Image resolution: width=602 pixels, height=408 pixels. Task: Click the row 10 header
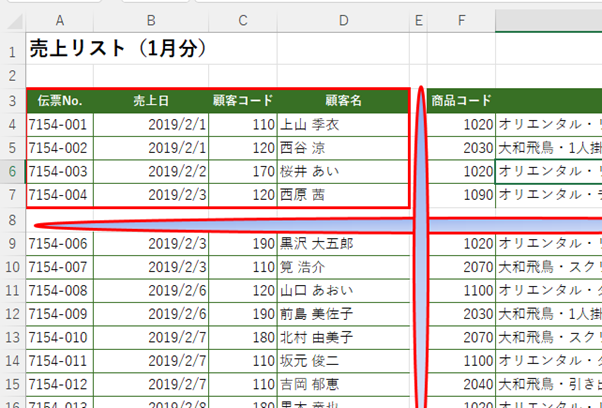point(12,267)
